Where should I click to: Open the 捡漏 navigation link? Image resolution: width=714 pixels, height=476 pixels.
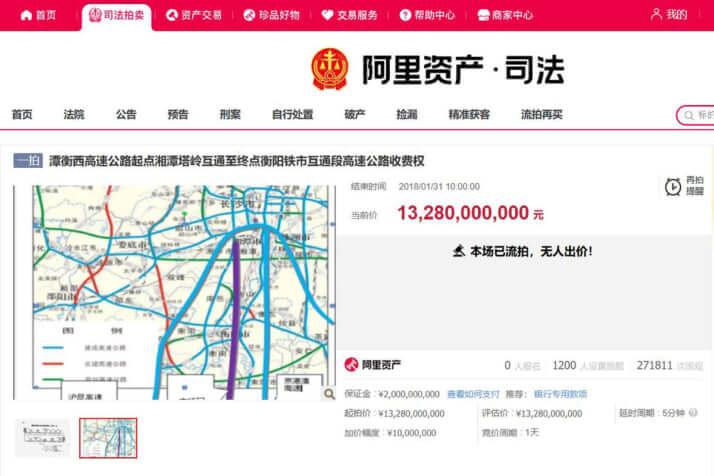click(x=407, y=114)
